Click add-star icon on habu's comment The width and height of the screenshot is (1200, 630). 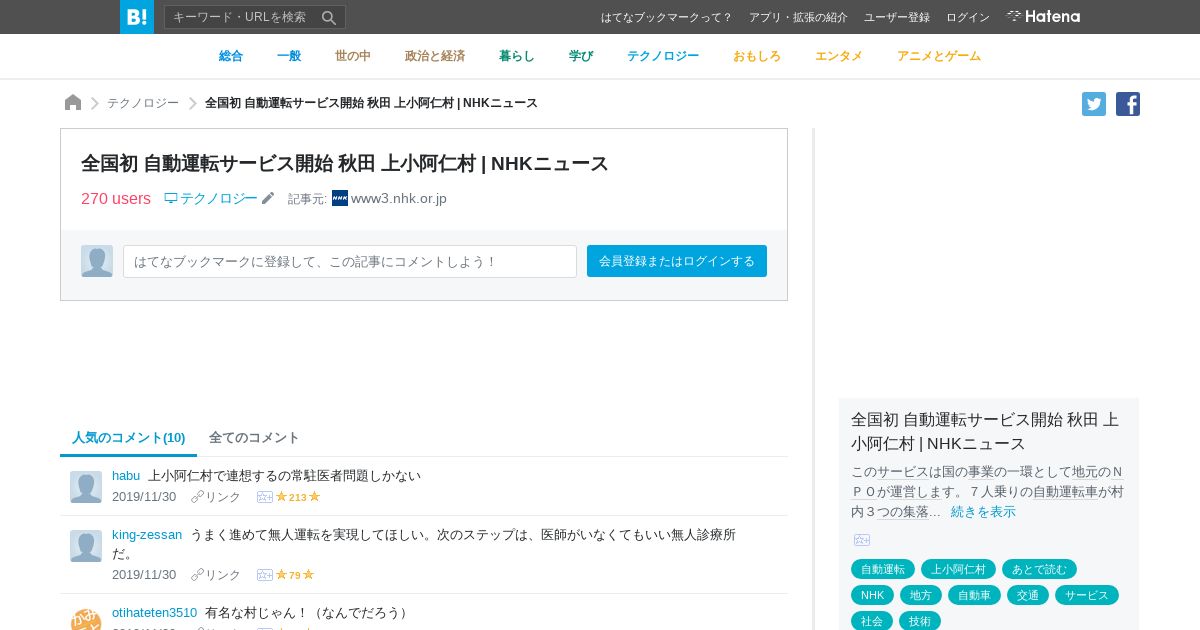click(265, 497)
